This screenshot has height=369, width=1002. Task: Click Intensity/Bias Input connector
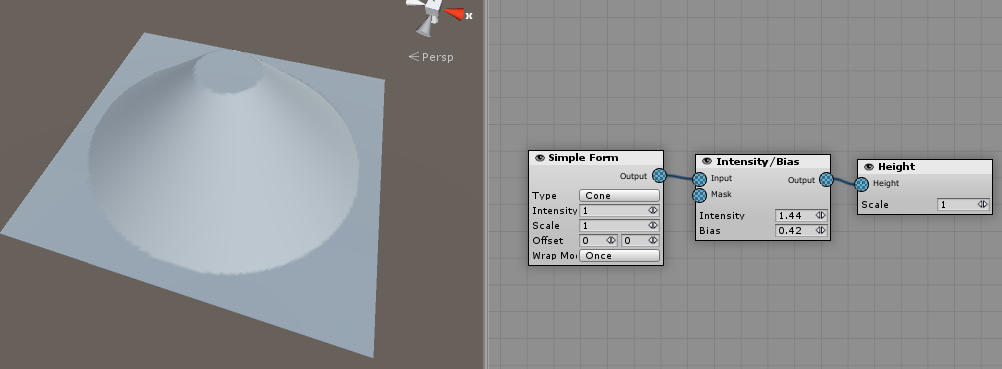700,180
